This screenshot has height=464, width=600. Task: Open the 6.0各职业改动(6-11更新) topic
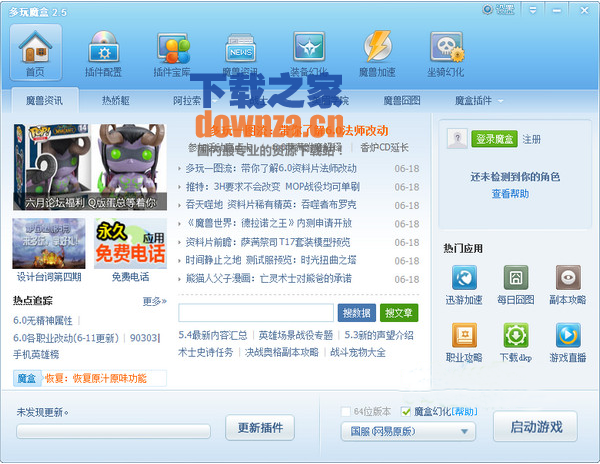(x=66, y=338)
